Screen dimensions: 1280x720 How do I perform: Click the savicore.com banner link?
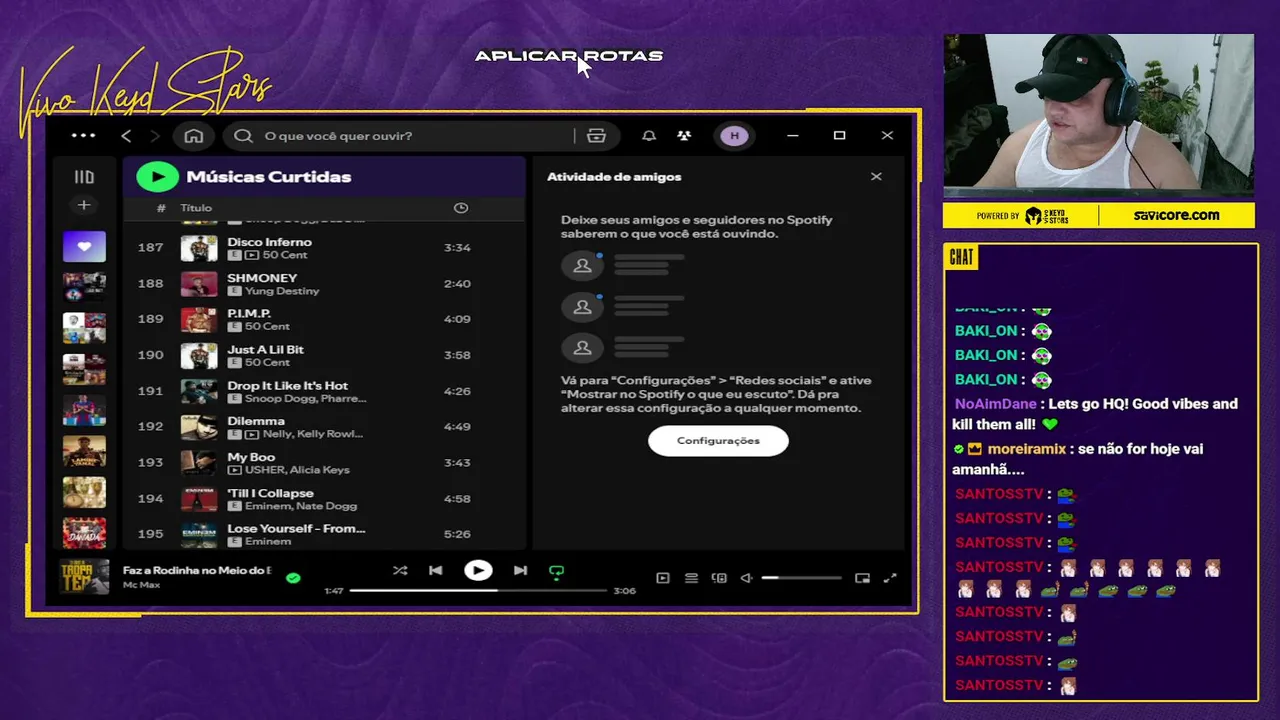[1176, 215]
